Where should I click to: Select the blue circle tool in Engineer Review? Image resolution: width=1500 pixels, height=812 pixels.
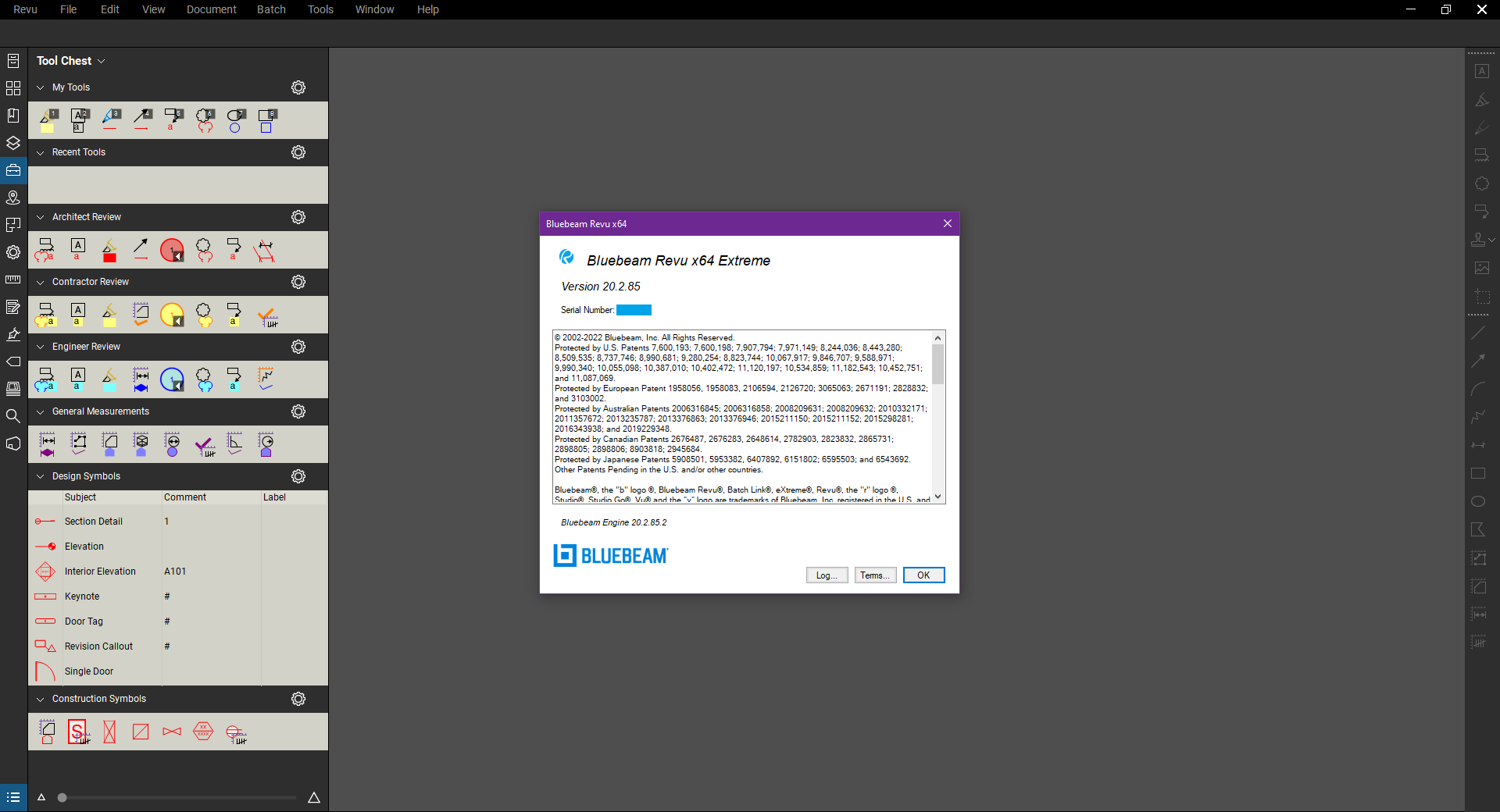point(172,379)
